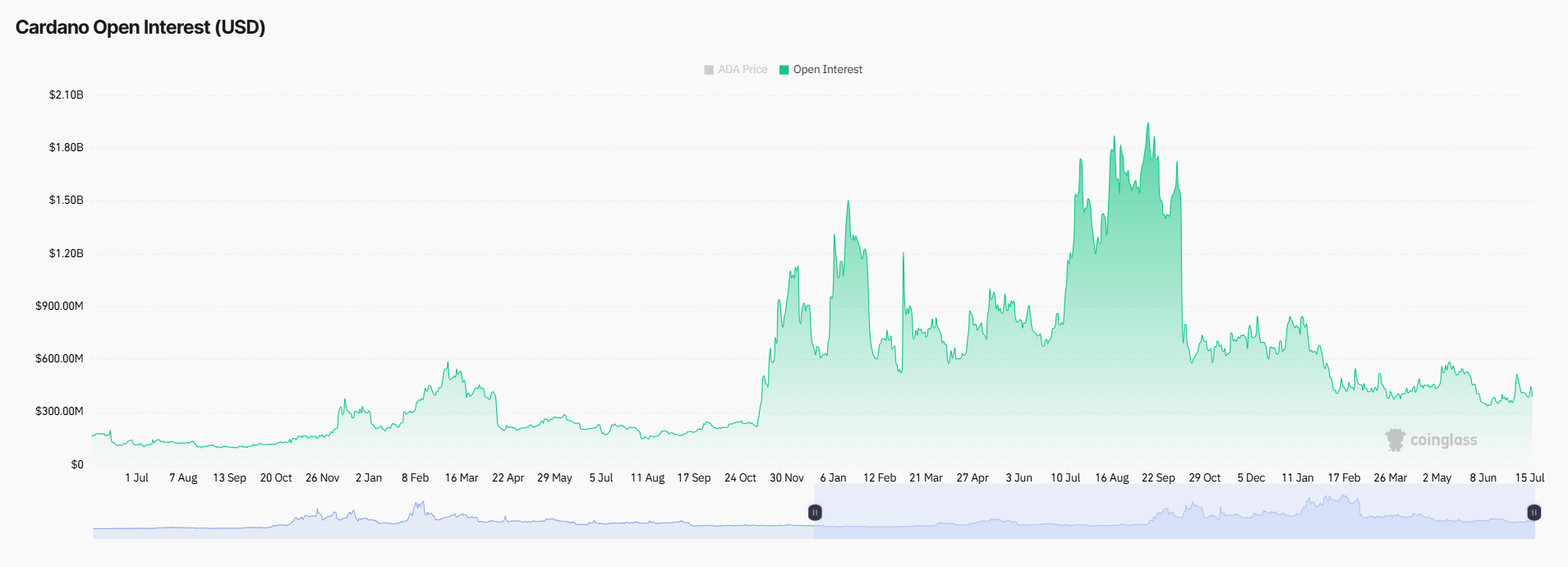
Task: Click the 11 Aug x-axis label
Action: click(647, 478)
